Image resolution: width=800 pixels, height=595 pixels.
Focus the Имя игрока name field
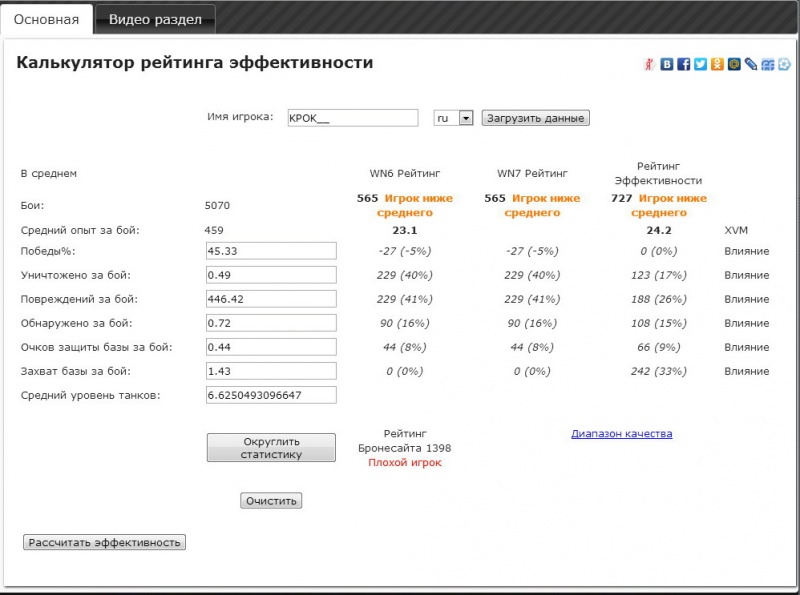(351, 118)
